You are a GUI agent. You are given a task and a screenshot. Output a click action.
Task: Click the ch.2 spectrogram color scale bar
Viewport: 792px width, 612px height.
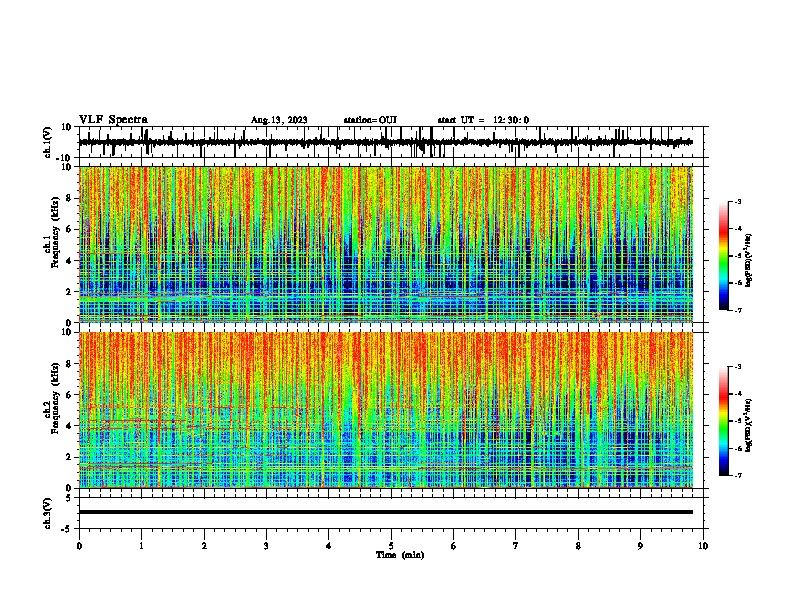pos(724,421)
